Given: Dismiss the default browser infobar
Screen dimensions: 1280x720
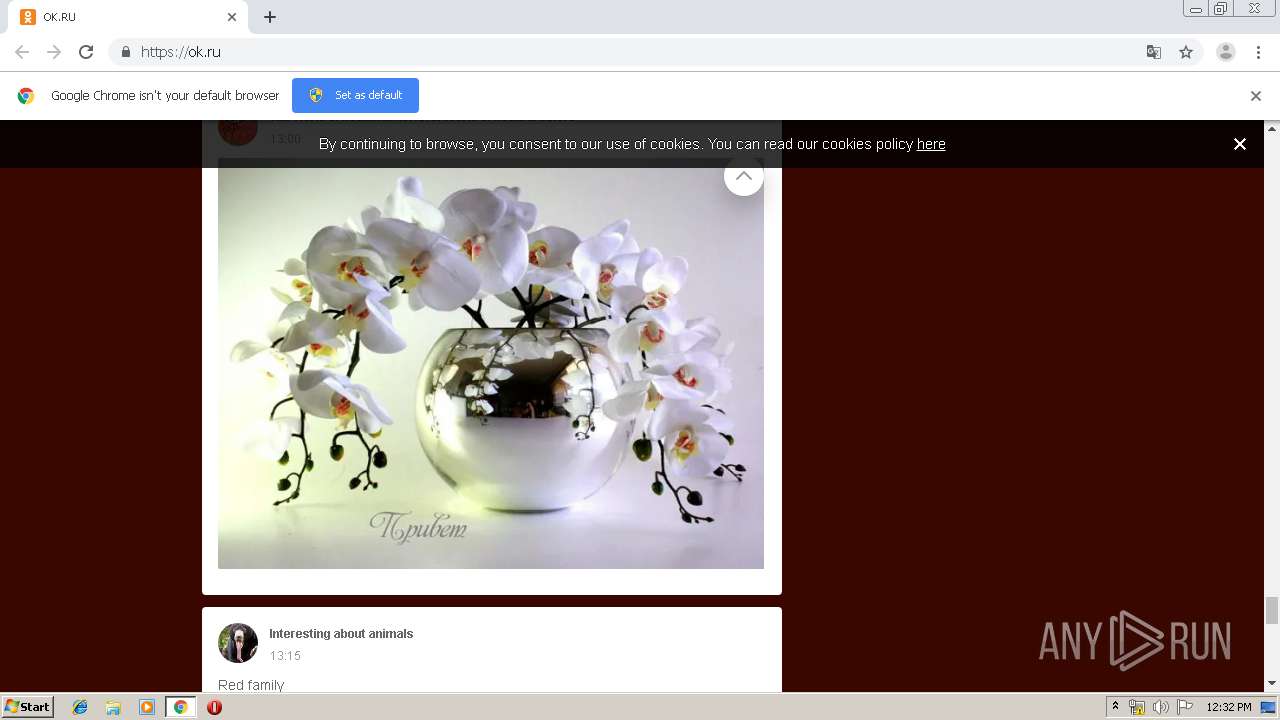Looking at the screenshot, I should 1255,96.
